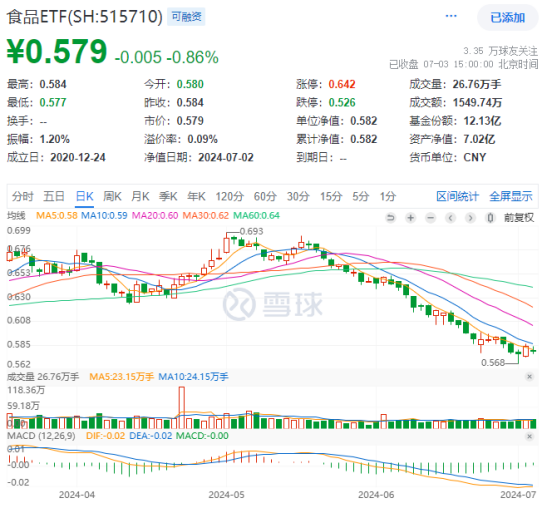The height and width of the screenshot is (508, 542).
Task: Click the 净值日期 2024-07-02 value
Action: 226,157
